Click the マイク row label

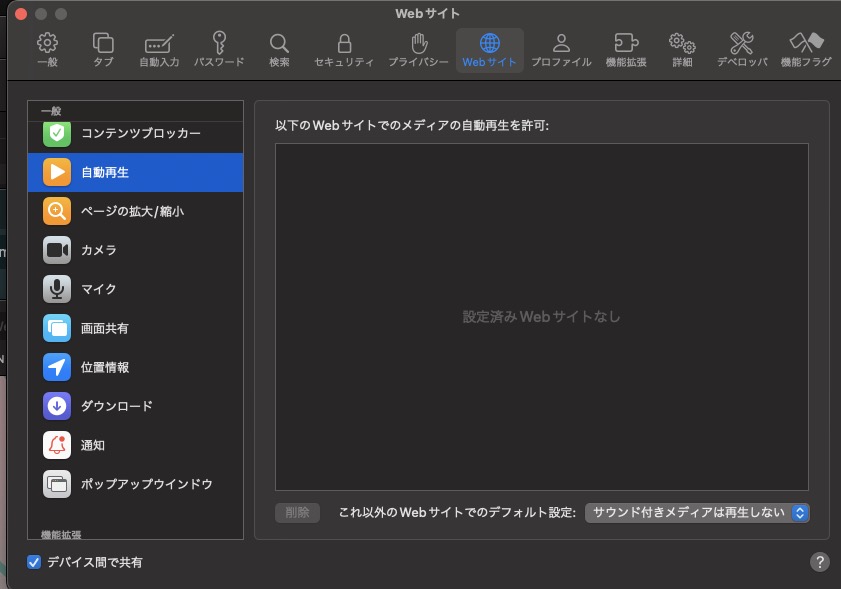click(99, 289)
